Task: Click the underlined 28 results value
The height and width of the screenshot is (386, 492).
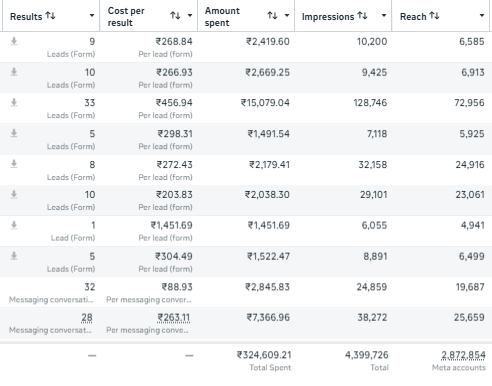Action: (87, 318)
